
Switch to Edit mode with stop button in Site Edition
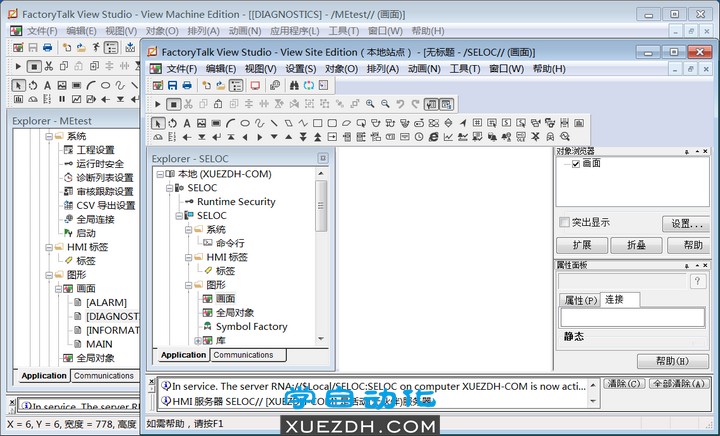click(173, 104)
